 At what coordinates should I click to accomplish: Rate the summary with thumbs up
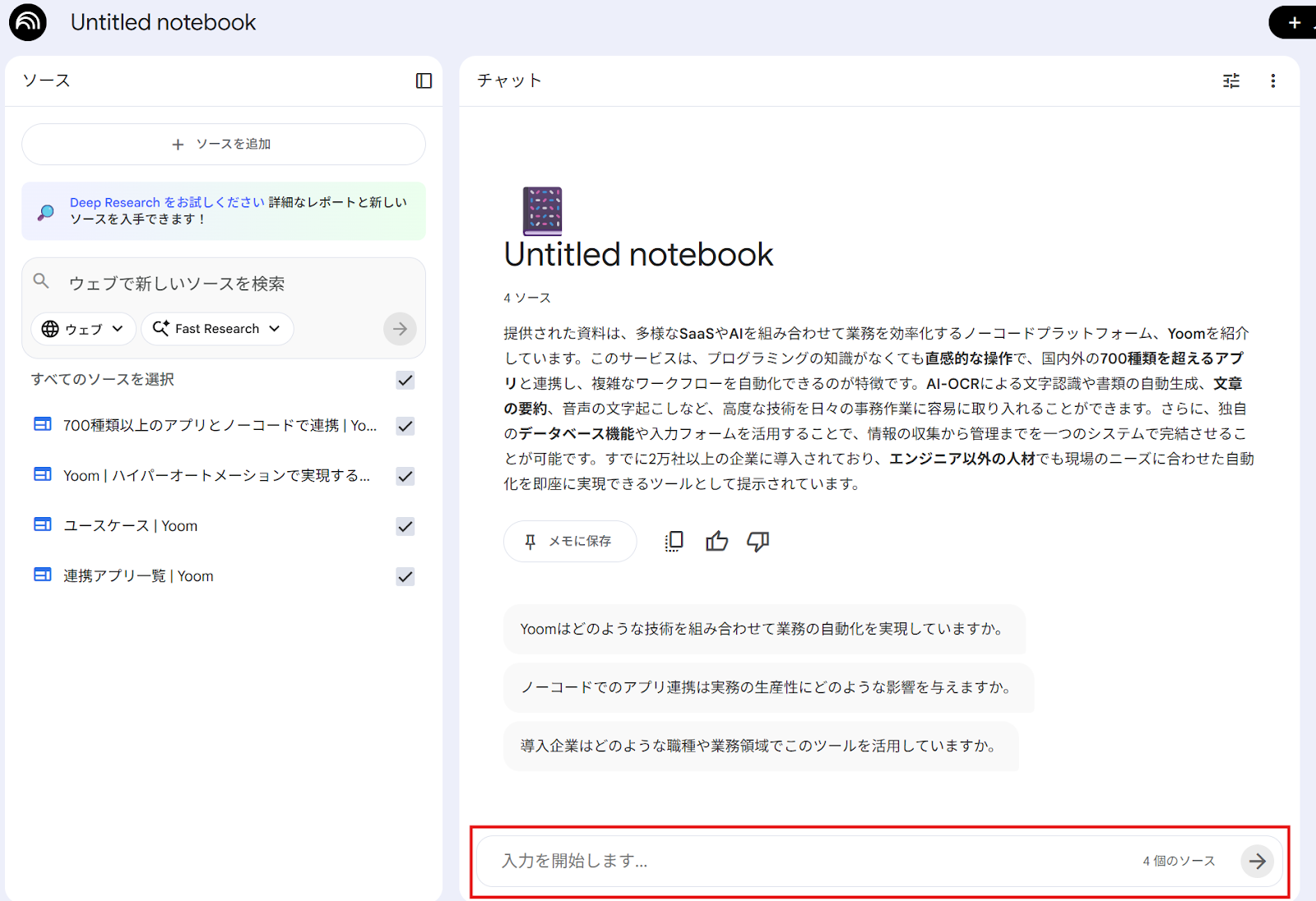(716, 541)
